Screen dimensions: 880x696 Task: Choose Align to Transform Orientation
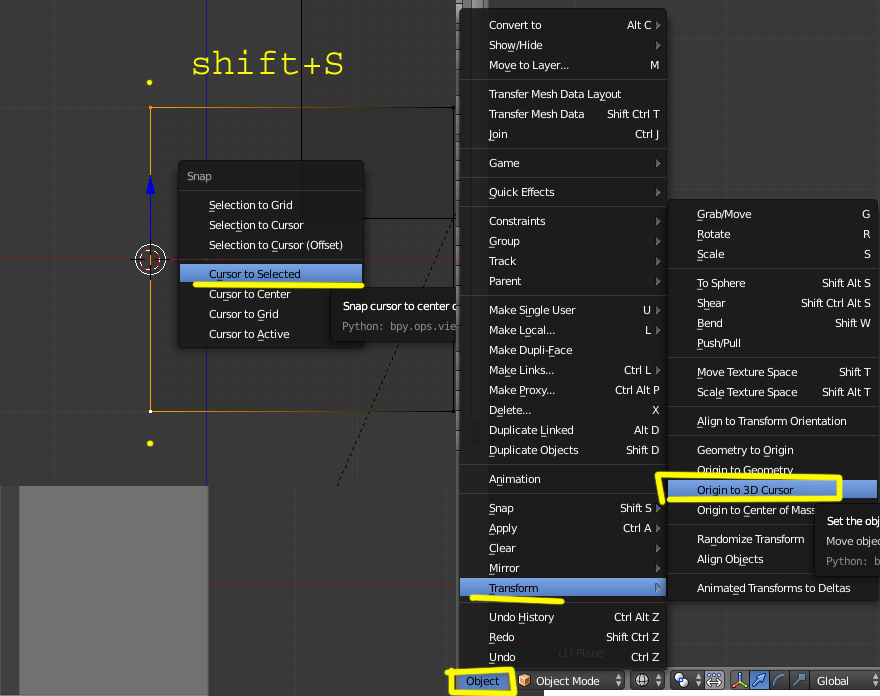click(x=772, y=421)
